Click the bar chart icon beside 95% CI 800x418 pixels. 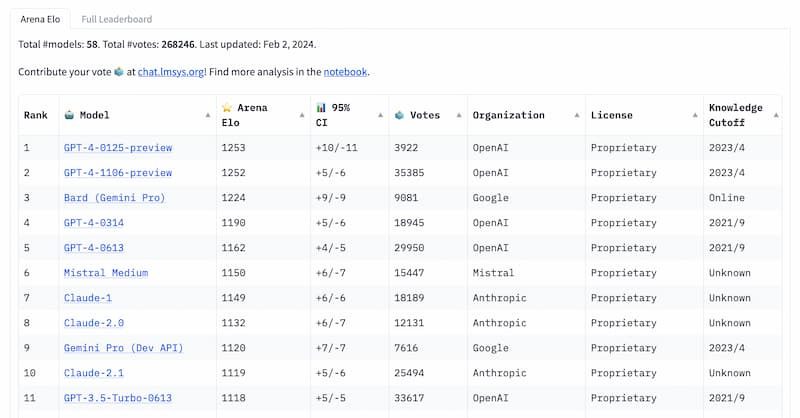(x=321, y=108)
